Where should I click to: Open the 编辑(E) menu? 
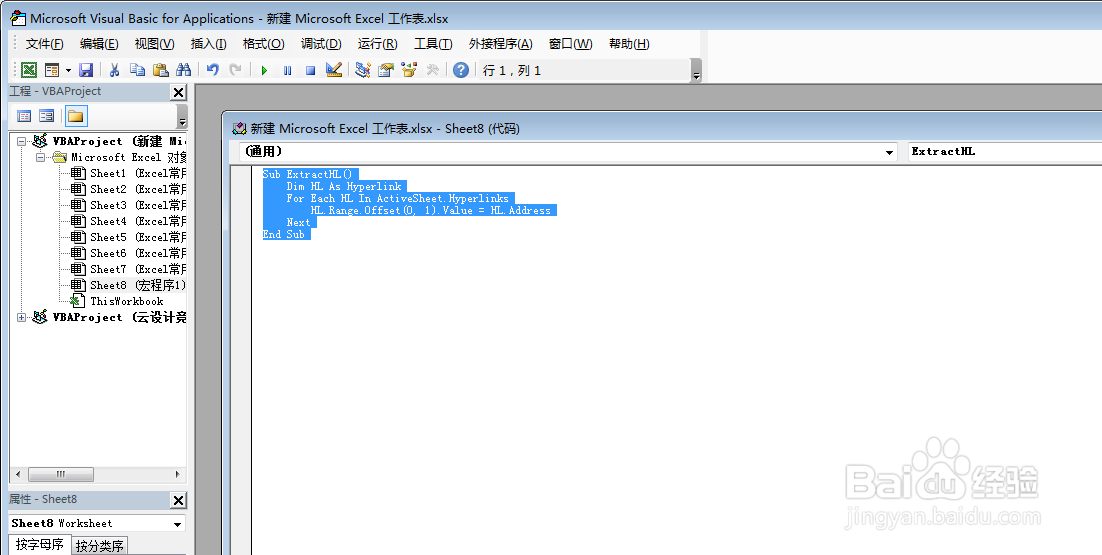(99, 44)
